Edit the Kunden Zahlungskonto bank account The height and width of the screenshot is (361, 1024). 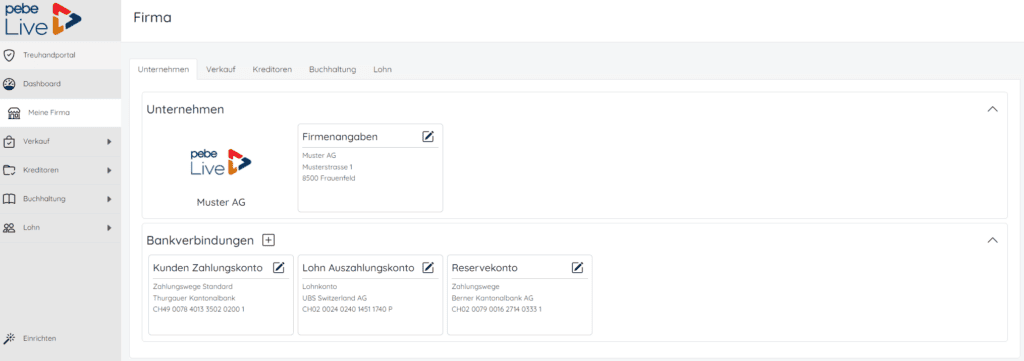(x=279, y=268)
